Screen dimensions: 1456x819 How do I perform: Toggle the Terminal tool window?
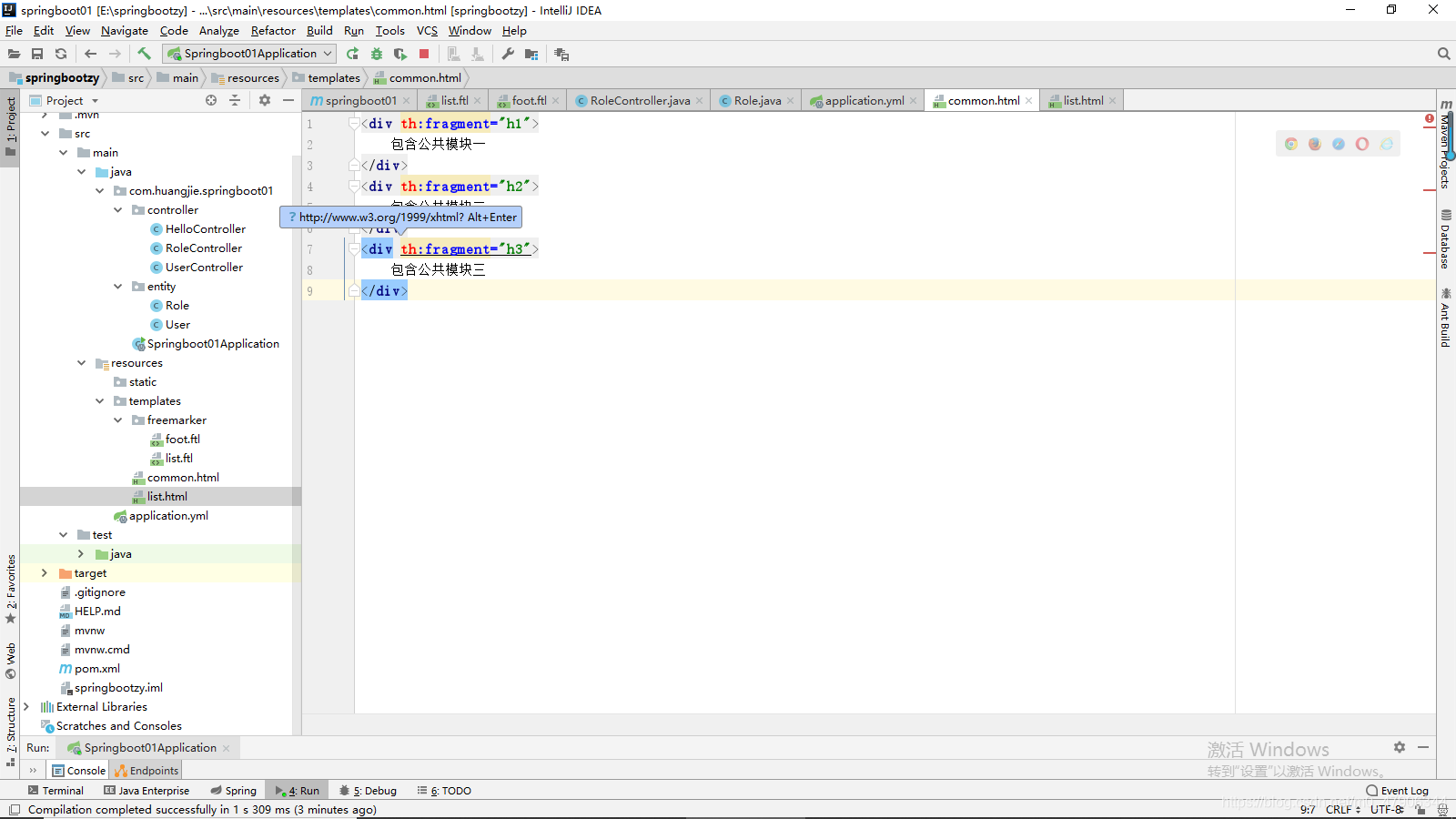point(56,791)
